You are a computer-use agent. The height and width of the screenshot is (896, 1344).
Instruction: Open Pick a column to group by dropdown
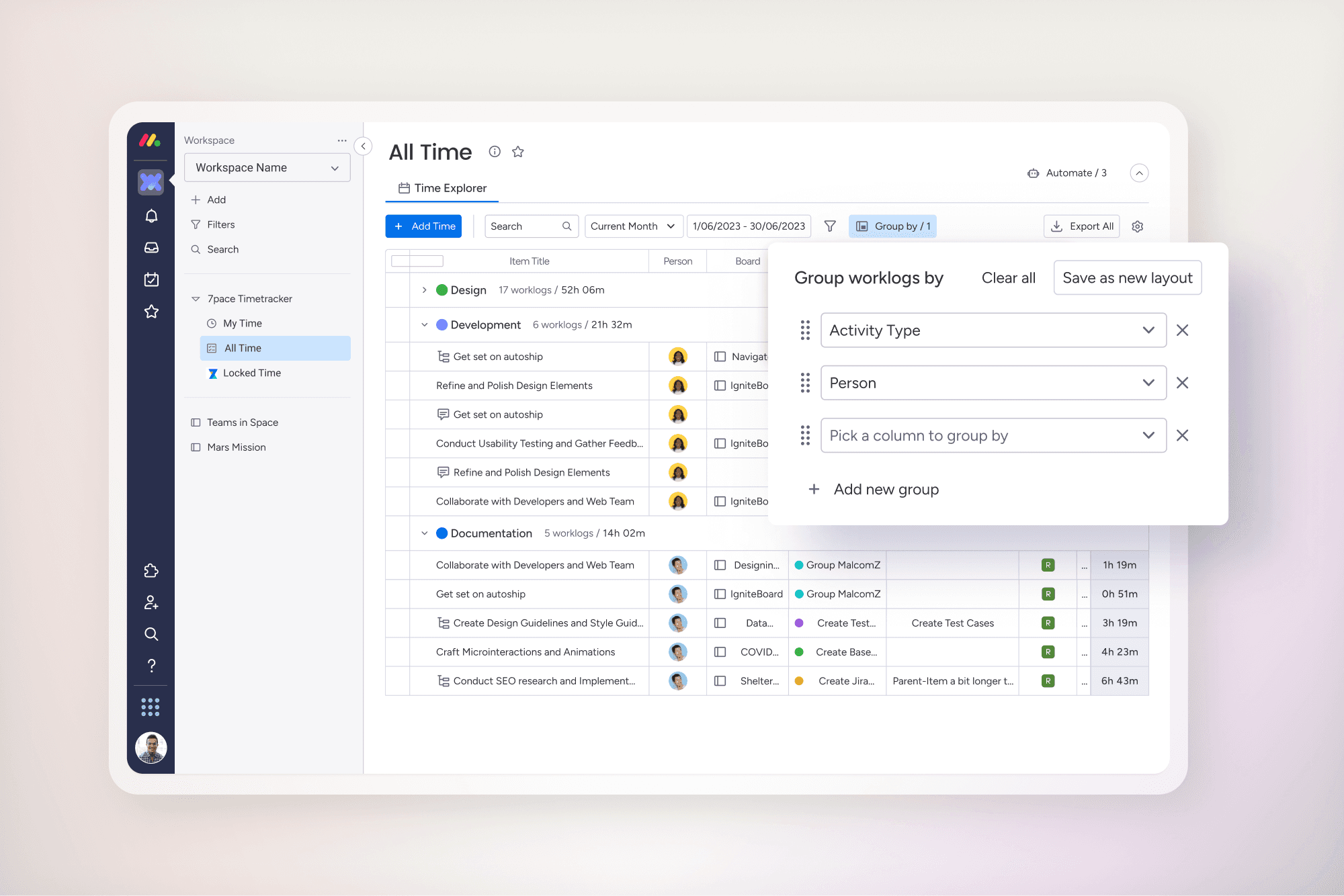[x=993, y=435]
